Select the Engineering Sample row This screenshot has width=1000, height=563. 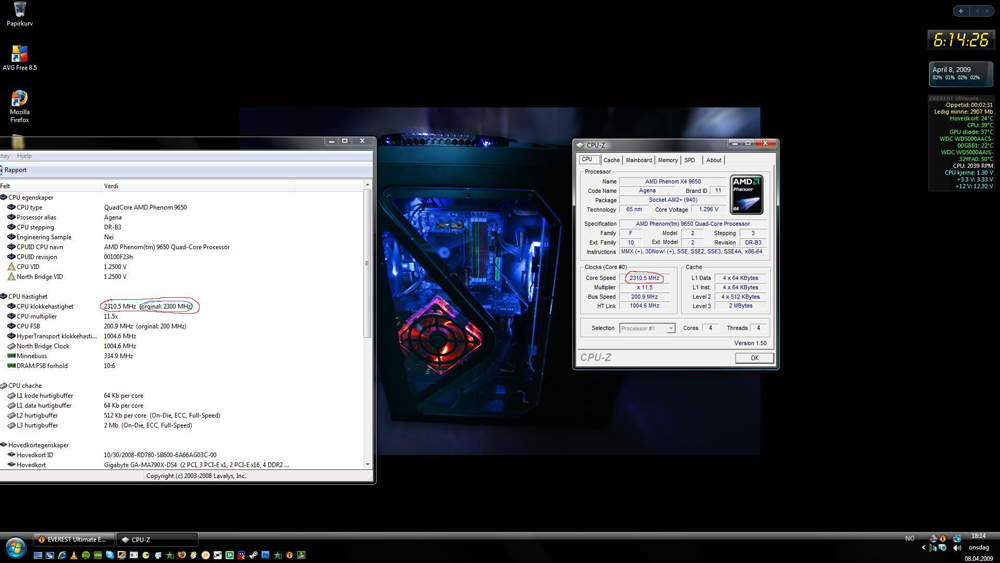[x=182, y=237]
